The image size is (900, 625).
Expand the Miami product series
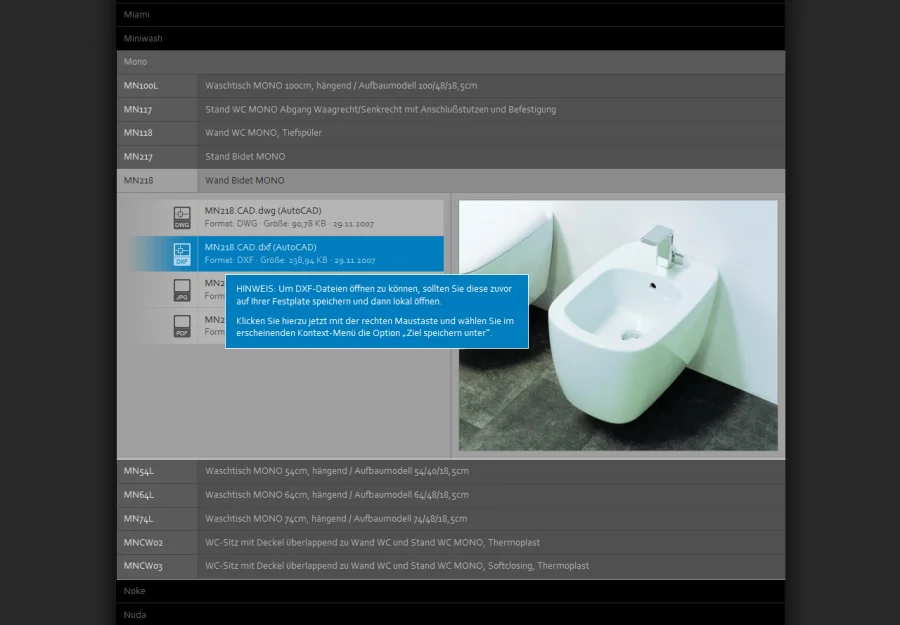coord(450,15)
